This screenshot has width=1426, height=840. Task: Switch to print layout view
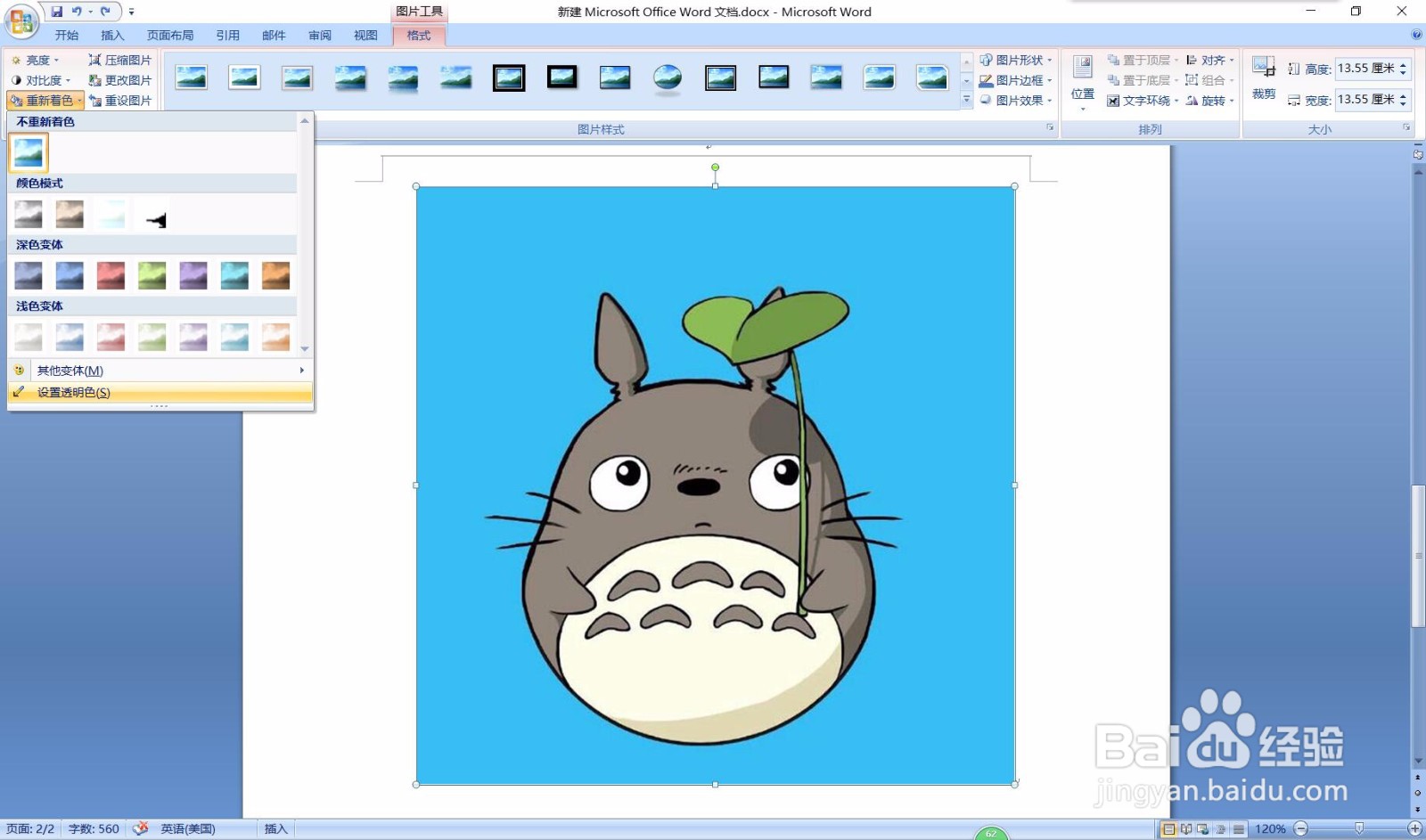click(1168, 829)
